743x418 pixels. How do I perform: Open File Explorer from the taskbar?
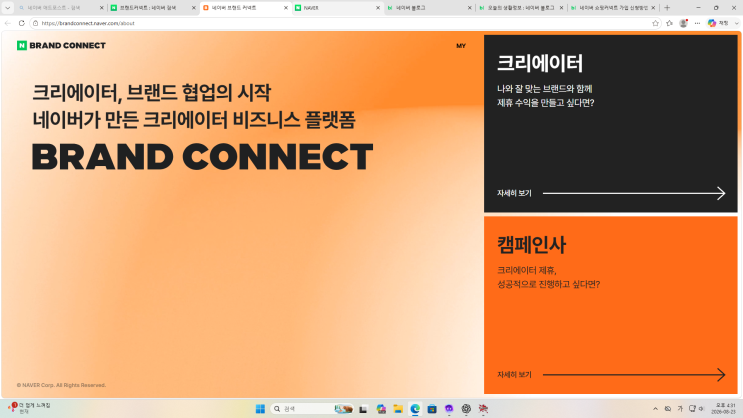coord(398,409)
